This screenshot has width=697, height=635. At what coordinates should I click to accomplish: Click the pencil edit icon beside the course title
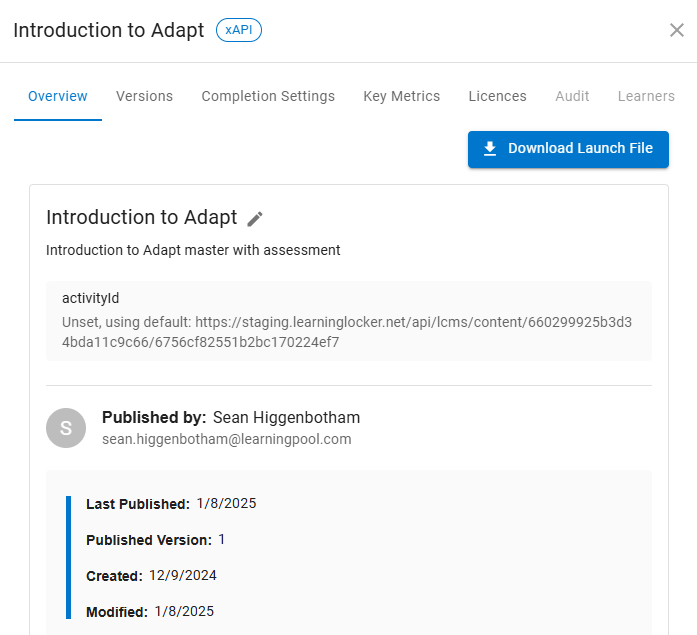tap(255, 218)
